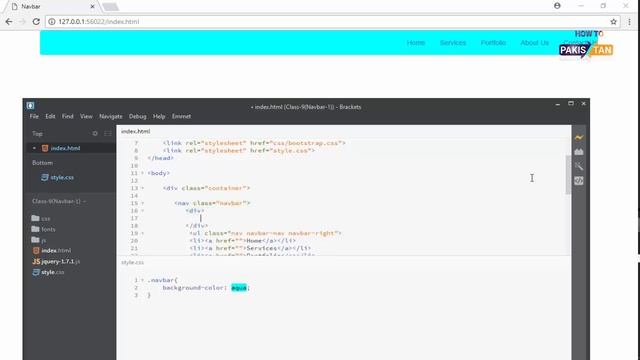
Task: Open the Edit menu in Brackets
Action: pos(50,116)
